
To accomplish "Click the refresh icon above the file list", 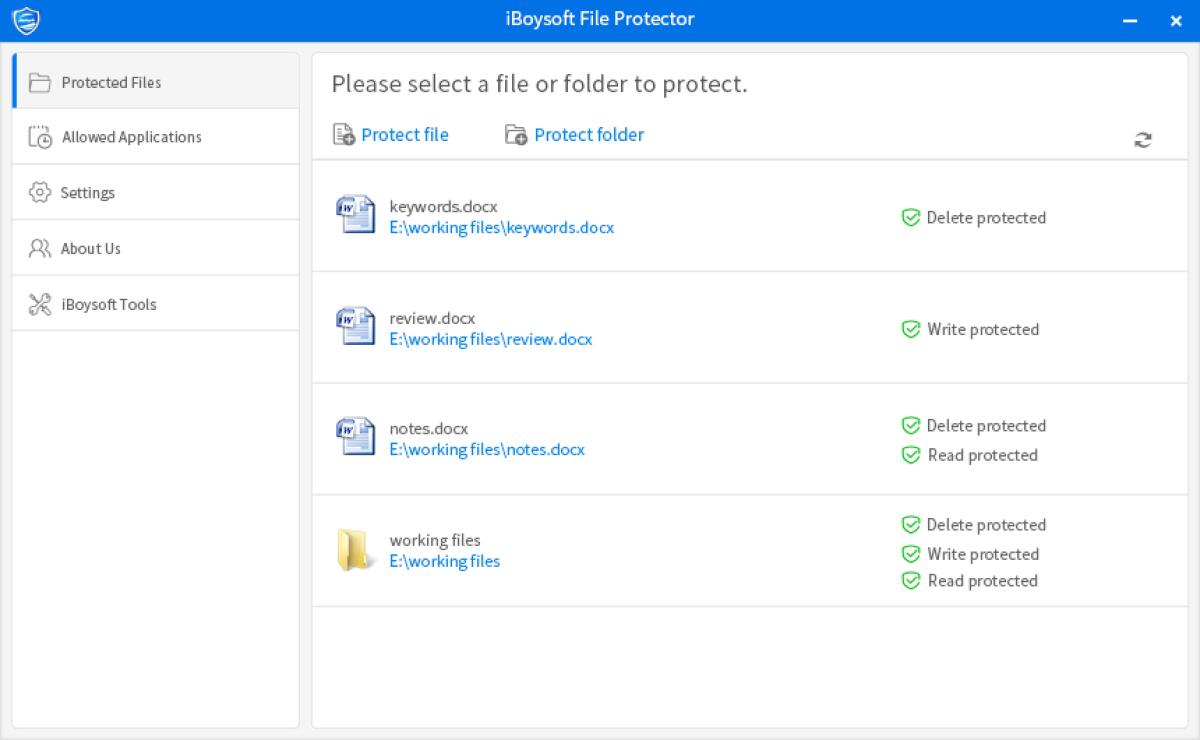I will point(1141,140).
